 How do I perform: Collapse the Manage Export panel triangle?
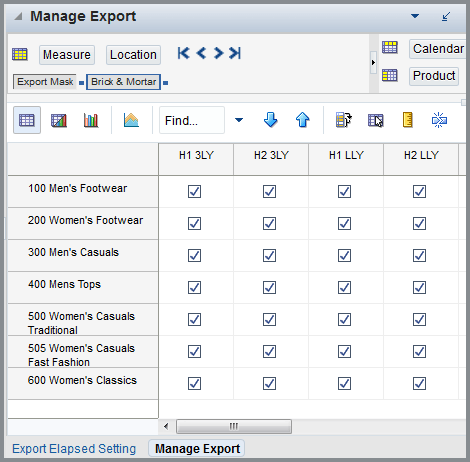click(18, 16)
